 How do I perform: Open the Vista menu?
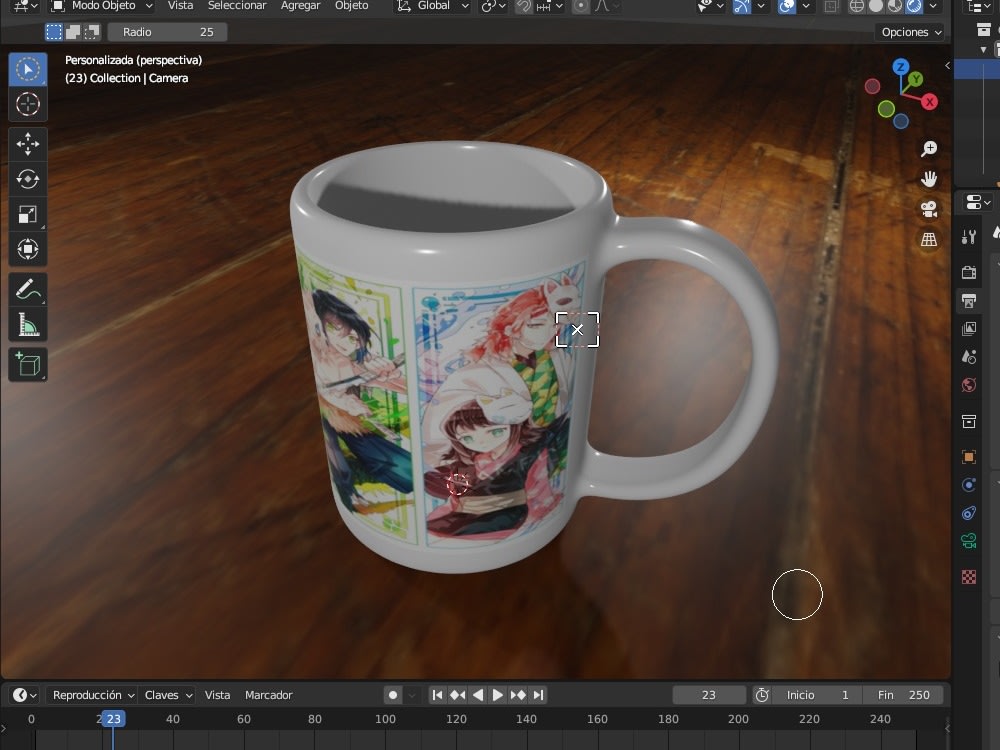tap(180, 6)
